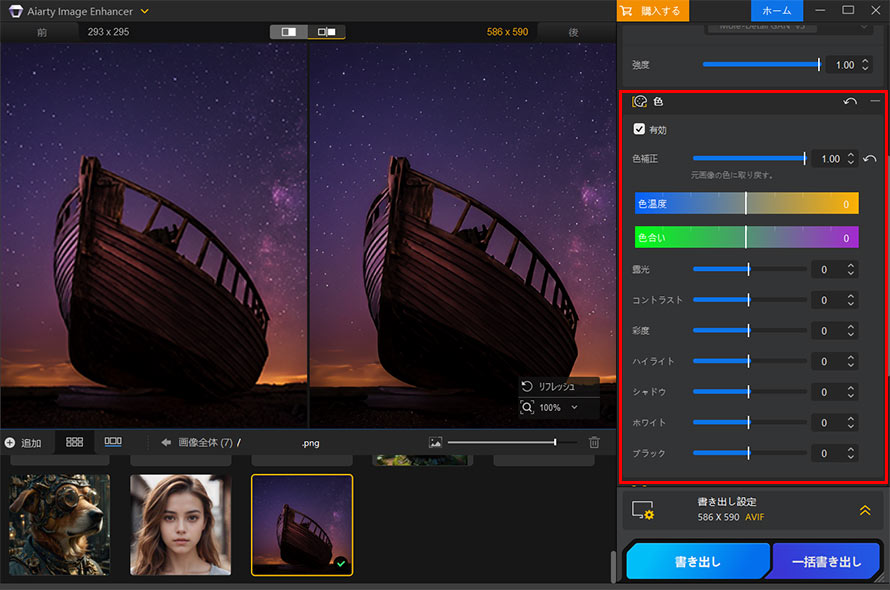The height and width of the screenshot is (590, 890).
Task: Adjust the 色温度 color temperature slider
Action: pyautogui.click(x=745, y=203)
